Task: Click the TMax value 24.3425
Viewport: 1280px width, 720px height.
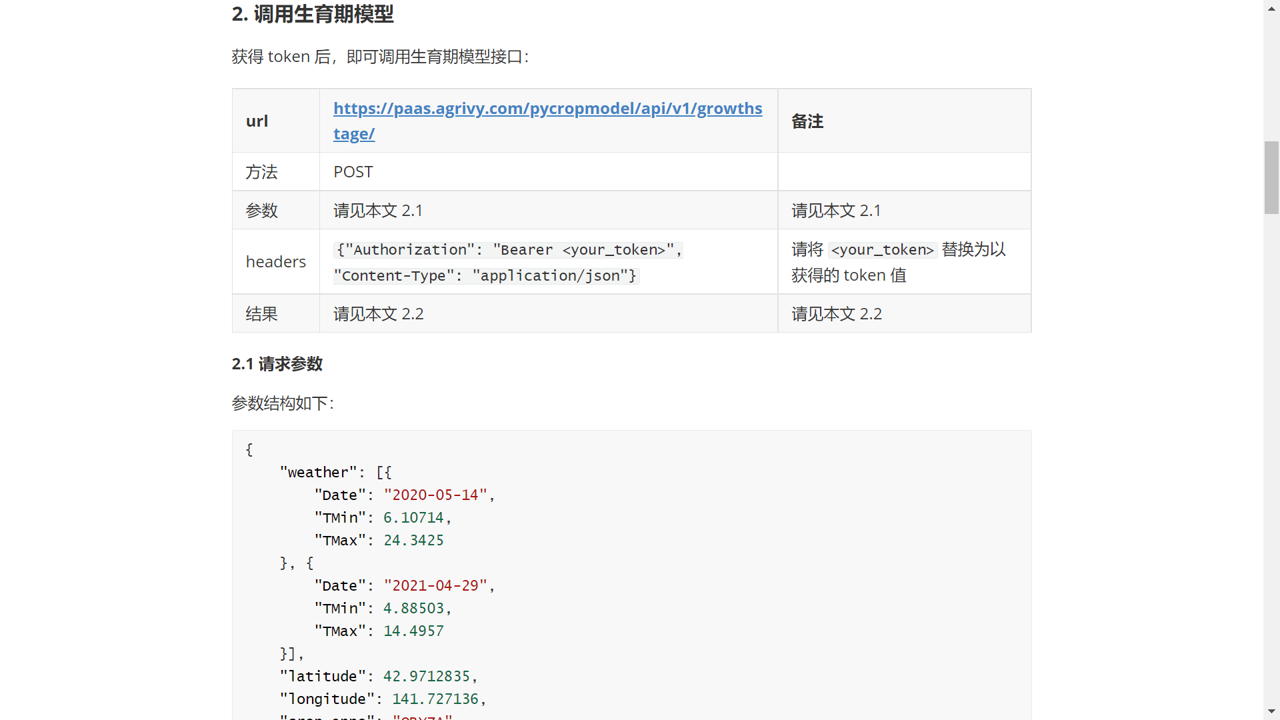Action: point(413,540)
